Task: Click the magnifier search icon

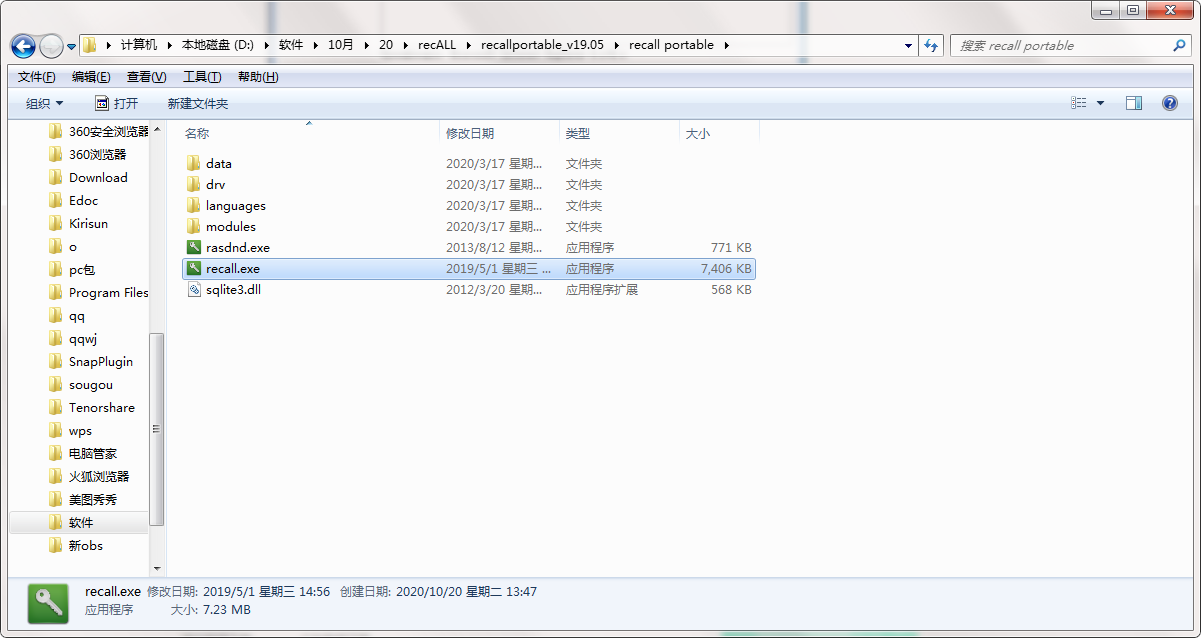Action: pos(1180,45)
